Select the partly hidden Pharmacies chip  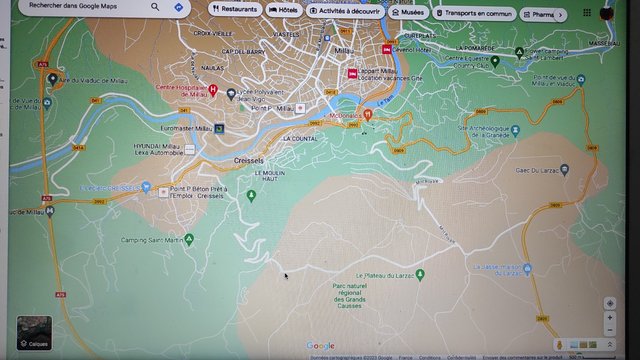pyautogui.click(x=539, y=14)
